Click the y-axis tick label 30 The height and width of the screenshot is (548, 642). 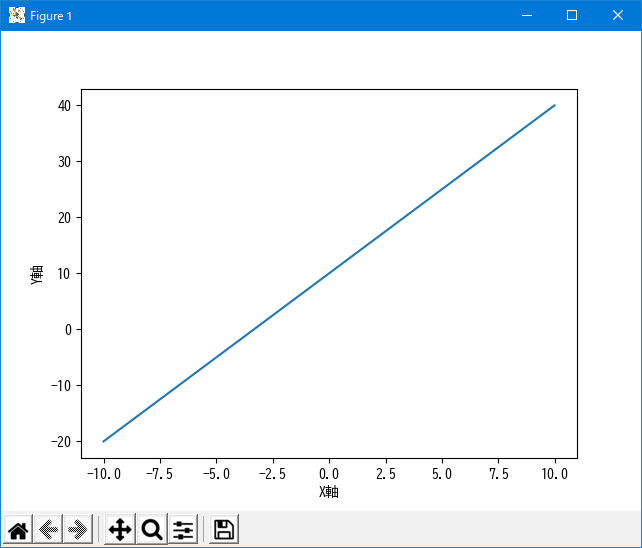[x=64, y=162]
